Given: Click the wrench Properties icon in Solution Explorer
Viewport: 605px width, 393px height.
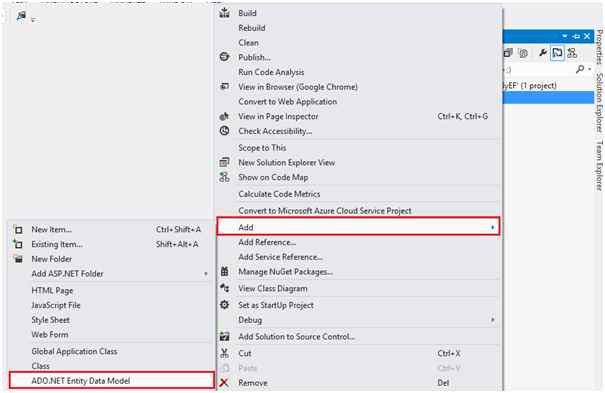Looking at the screenshot, I should pyautogui.click(x=542, y=53).
